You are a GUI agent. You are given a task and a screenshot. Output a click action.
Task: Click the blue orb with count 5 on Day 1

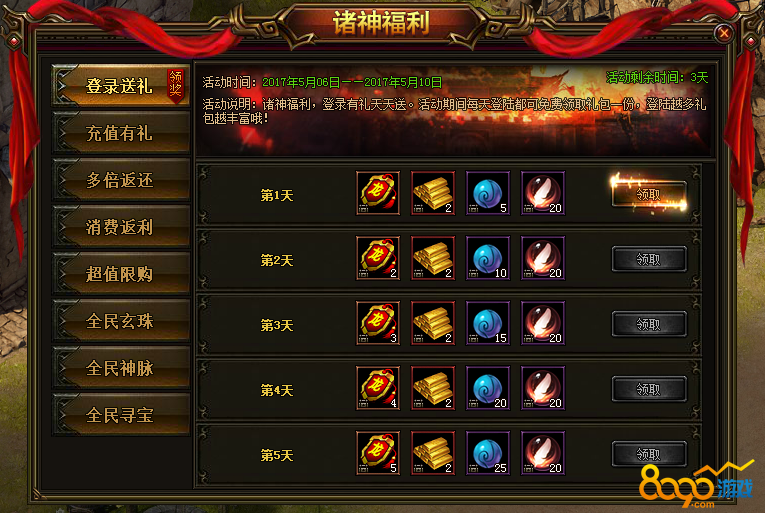[488, 193]
